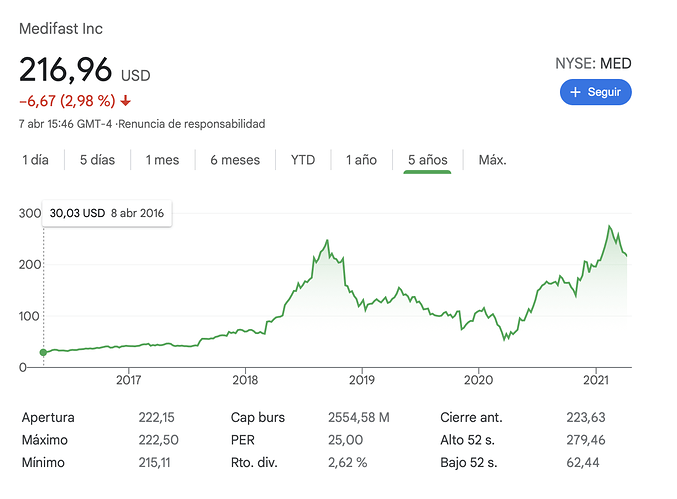Select the 1 día time range tab
Image resolution: width=677 pixels, height=499 pixels.
click(x=35, y=160)
